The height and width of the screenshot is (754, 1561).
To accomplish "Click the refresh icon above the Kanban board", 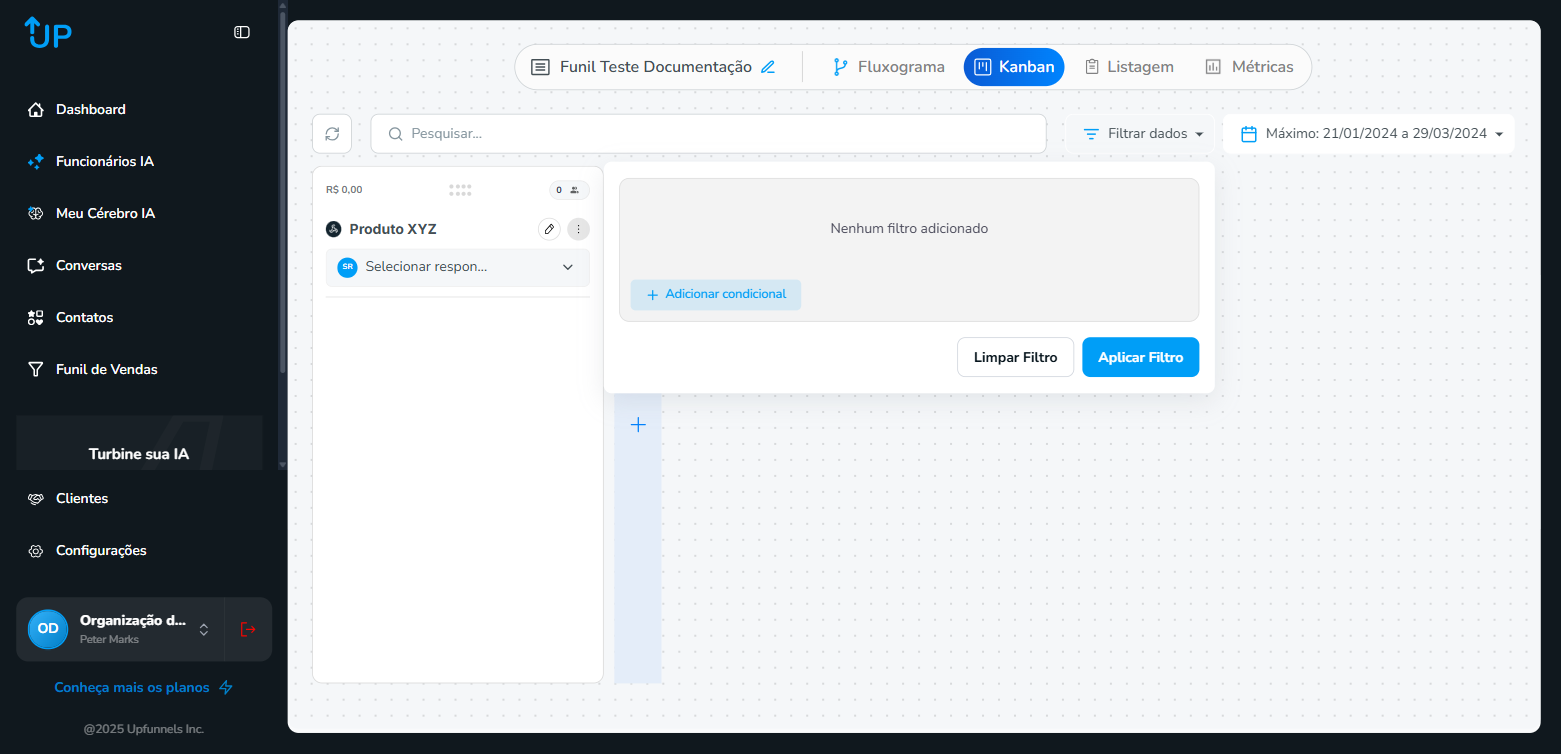I will pos(331,133).
